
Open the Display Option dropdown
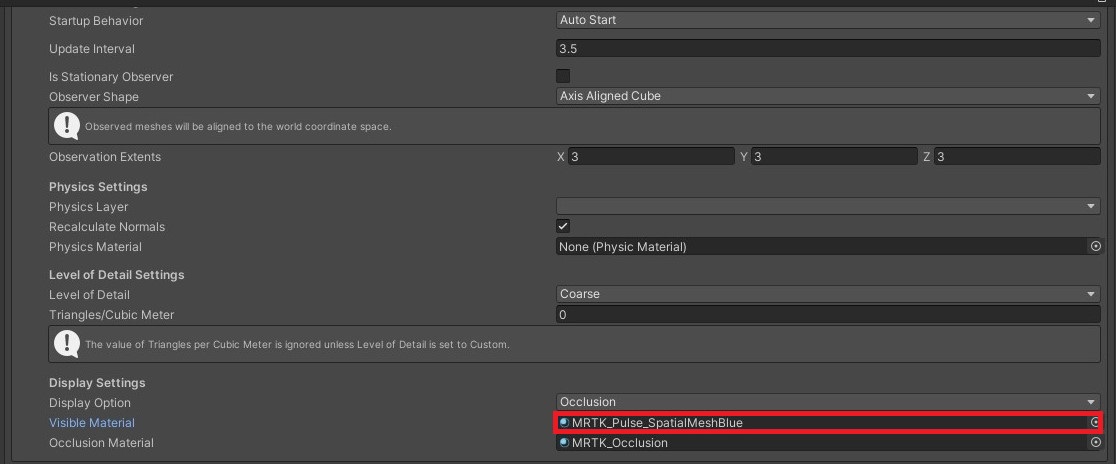[x=828, y=402]
